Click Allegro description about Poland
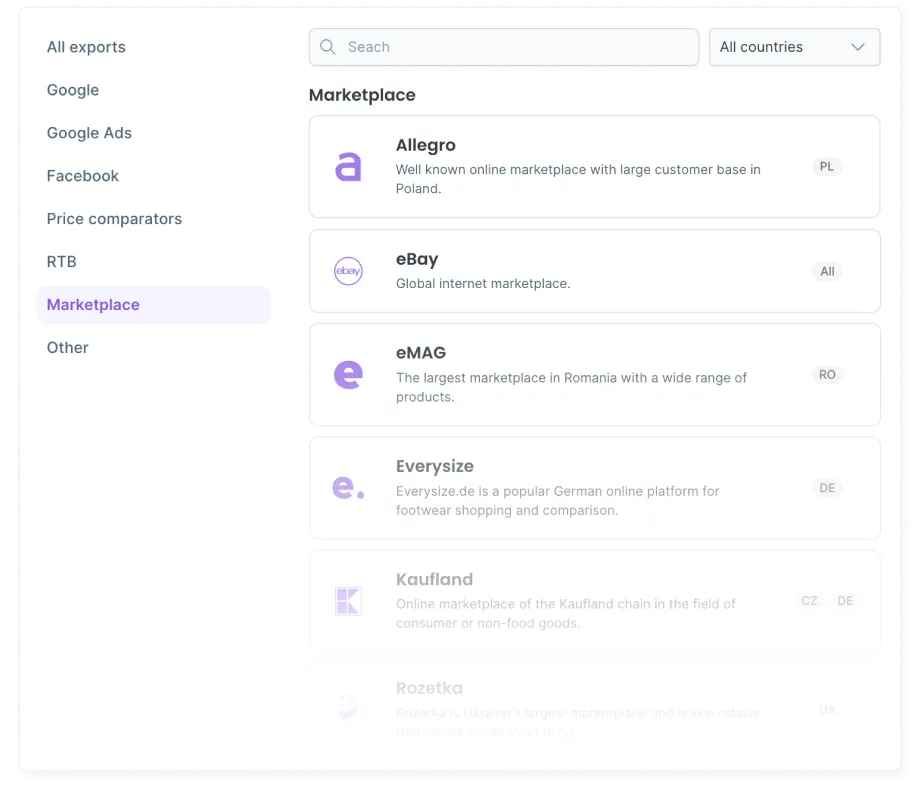This screenshot has height=792, width=920. tap(578, 179)
